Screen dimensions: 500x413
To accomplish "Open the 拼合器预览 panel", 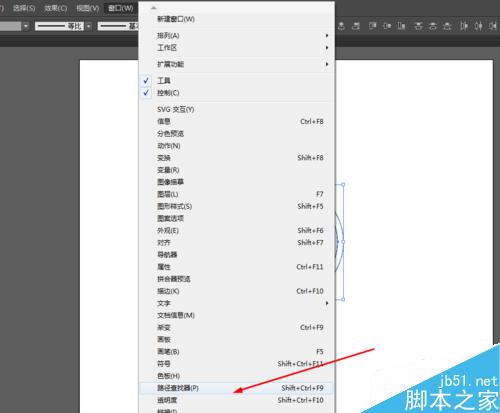I will click(236, 279).
